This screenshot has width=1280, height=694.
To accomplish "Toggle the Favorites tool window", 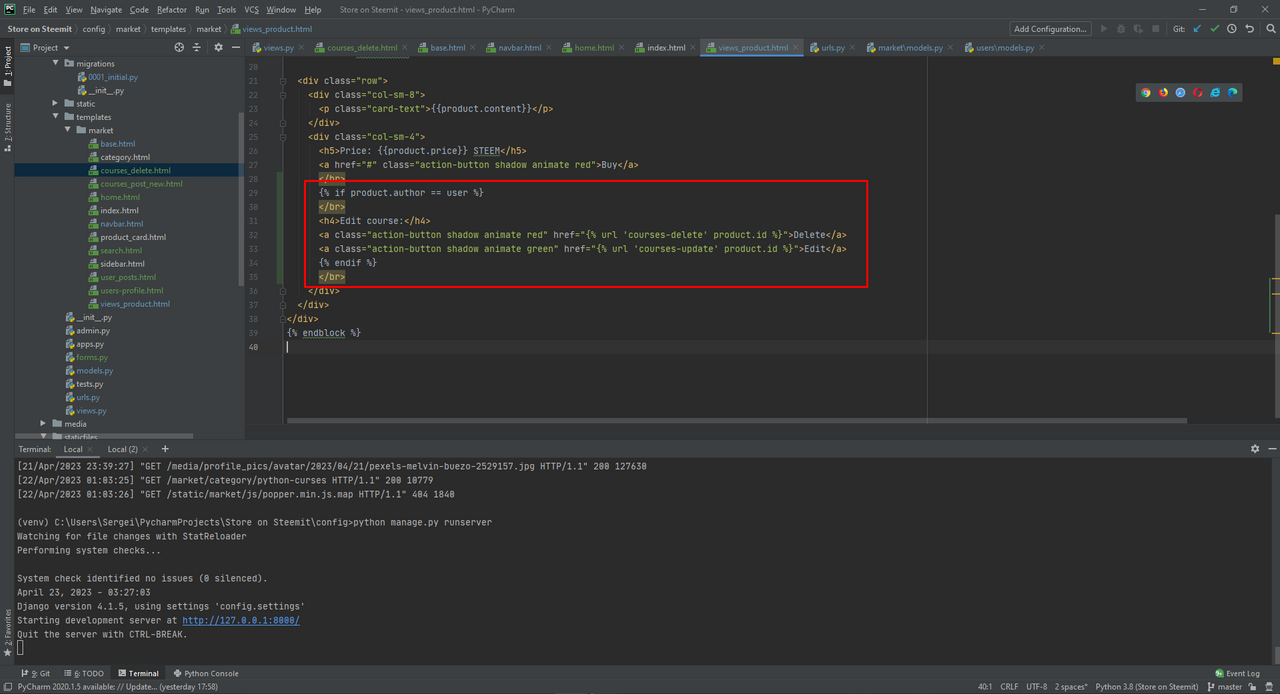I will point(7,630).
